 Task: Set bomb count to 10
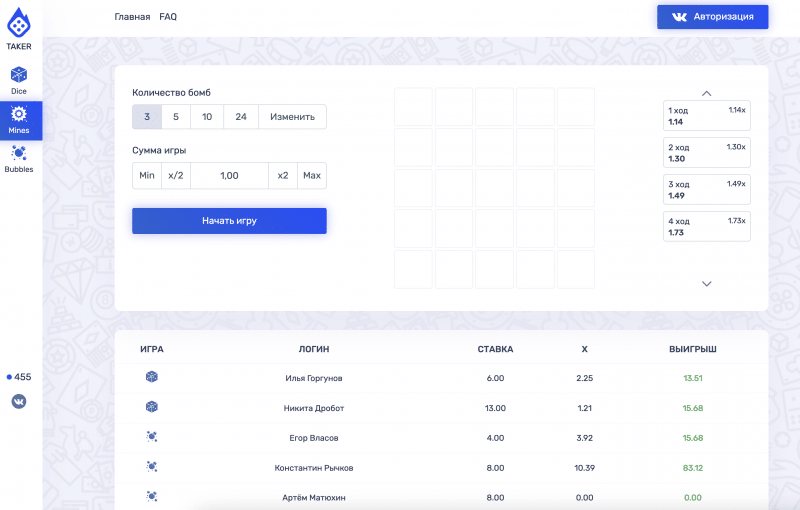[207, 117]
